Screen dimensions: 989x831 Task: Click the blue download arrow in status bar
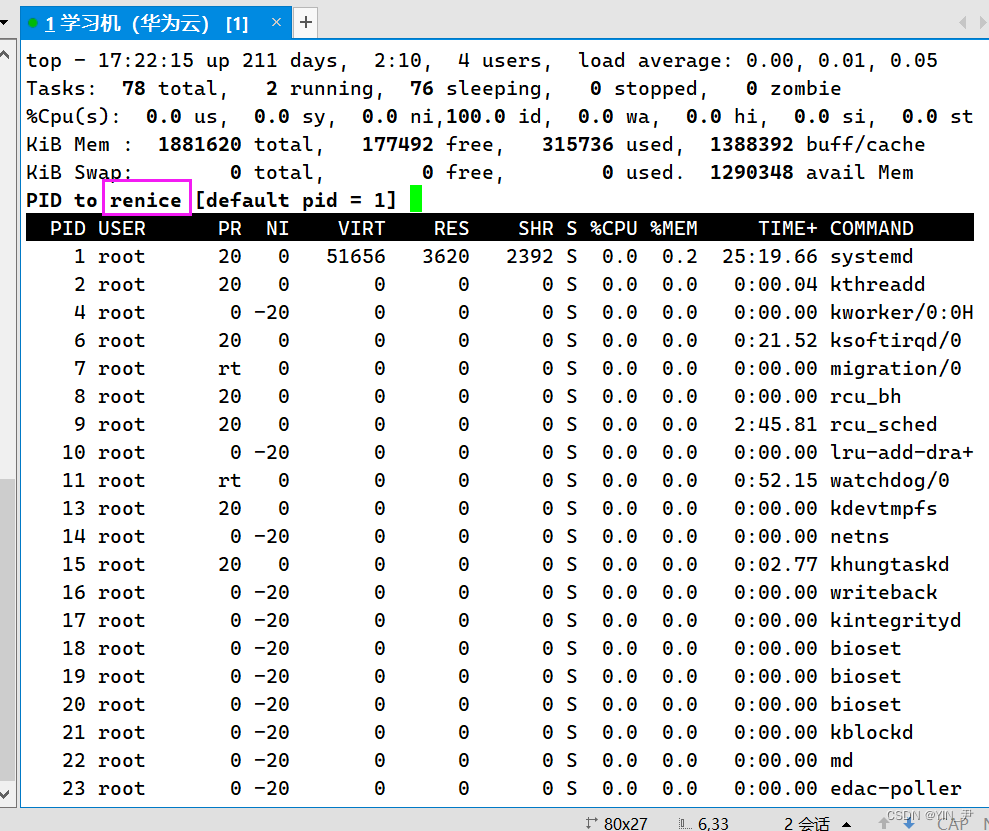(x=909, y=823)
